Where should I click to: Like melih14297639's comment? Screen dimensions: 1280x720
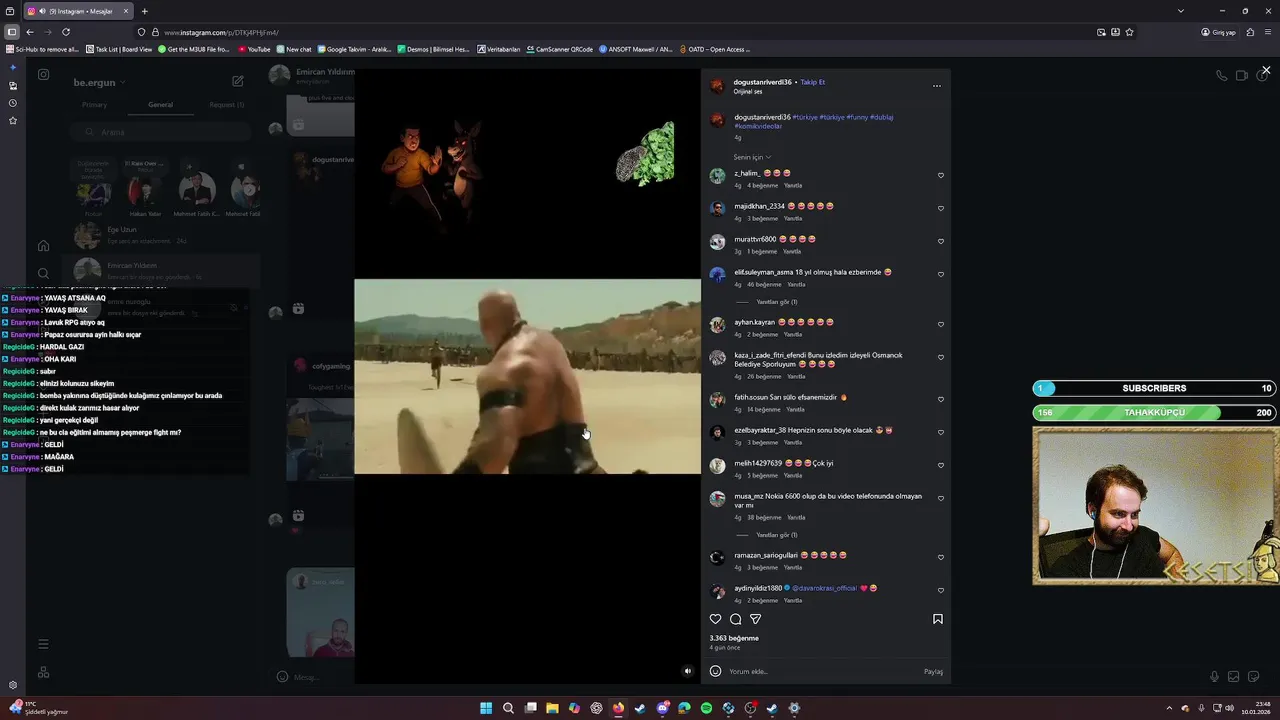pos(940,466)
